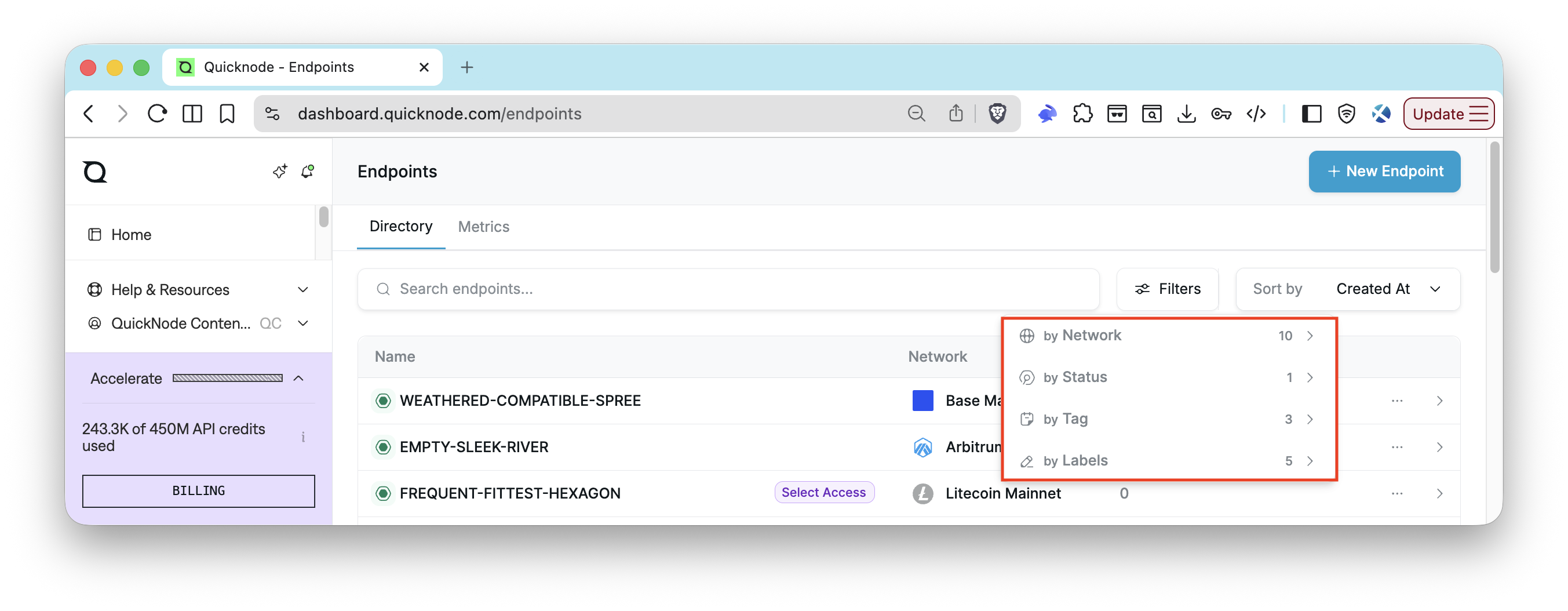
Task: Open more options for WEATHERED-COMPATIBLE-SPREE
Action: [1397, 400]
